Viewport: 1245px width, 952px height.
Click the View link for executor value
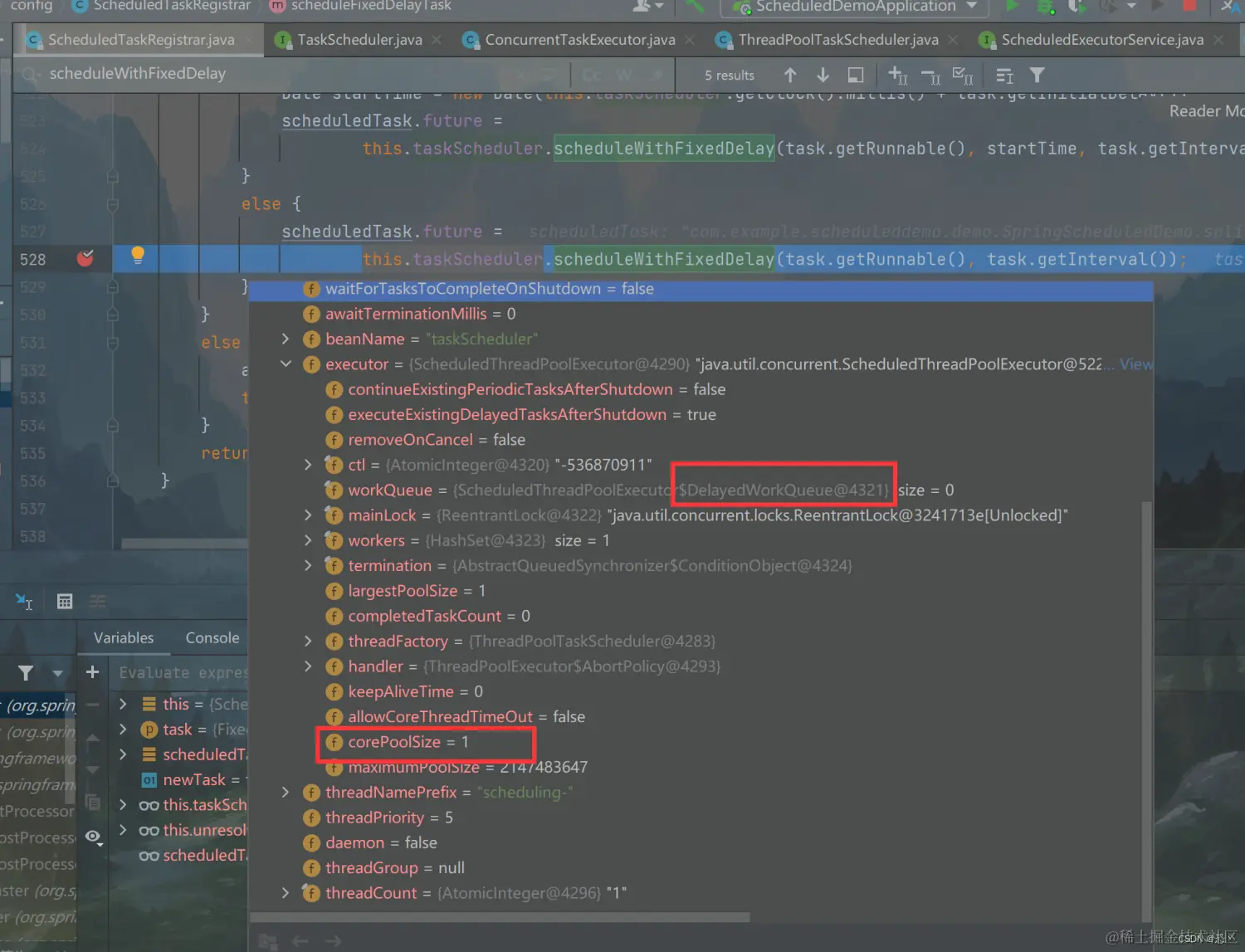(1135, 364)
